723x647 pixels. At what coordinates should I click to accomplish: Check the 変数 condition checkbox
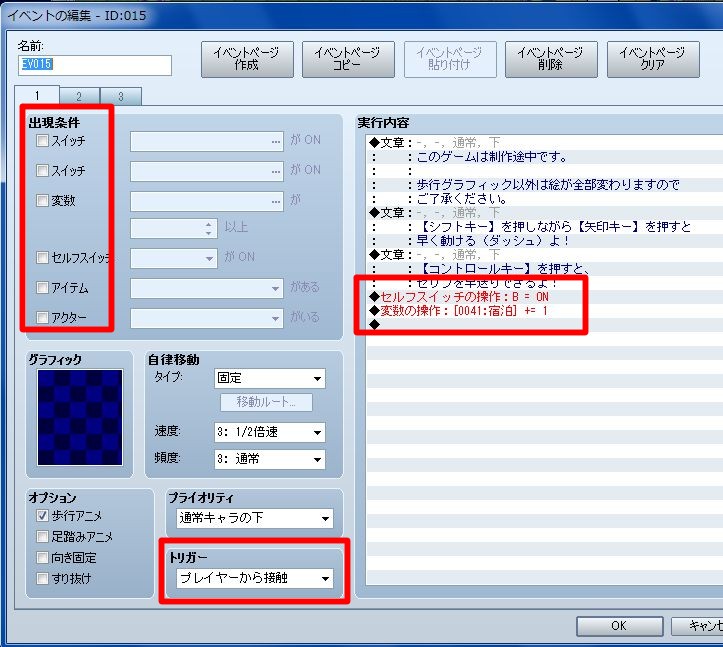[42, 200]
